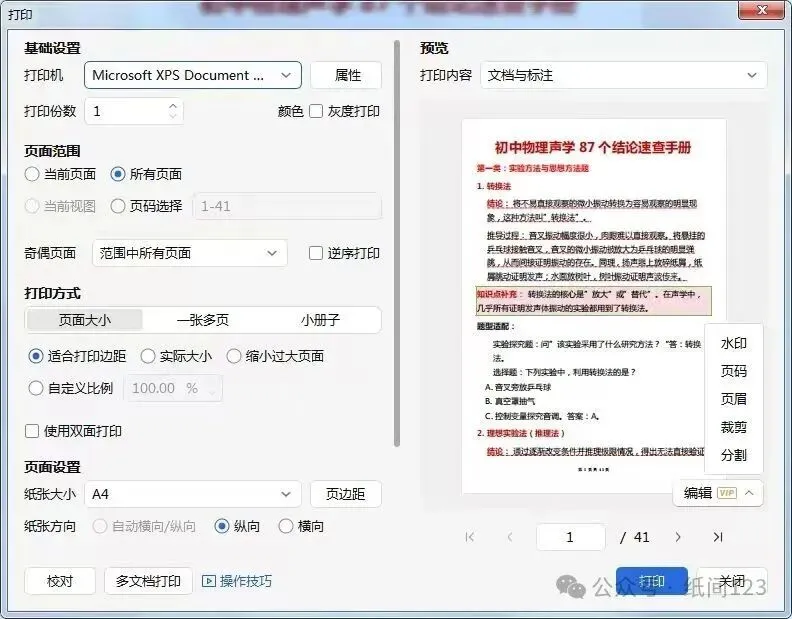Go to previous preview page
Screen dimensions: 792x619
510,537
